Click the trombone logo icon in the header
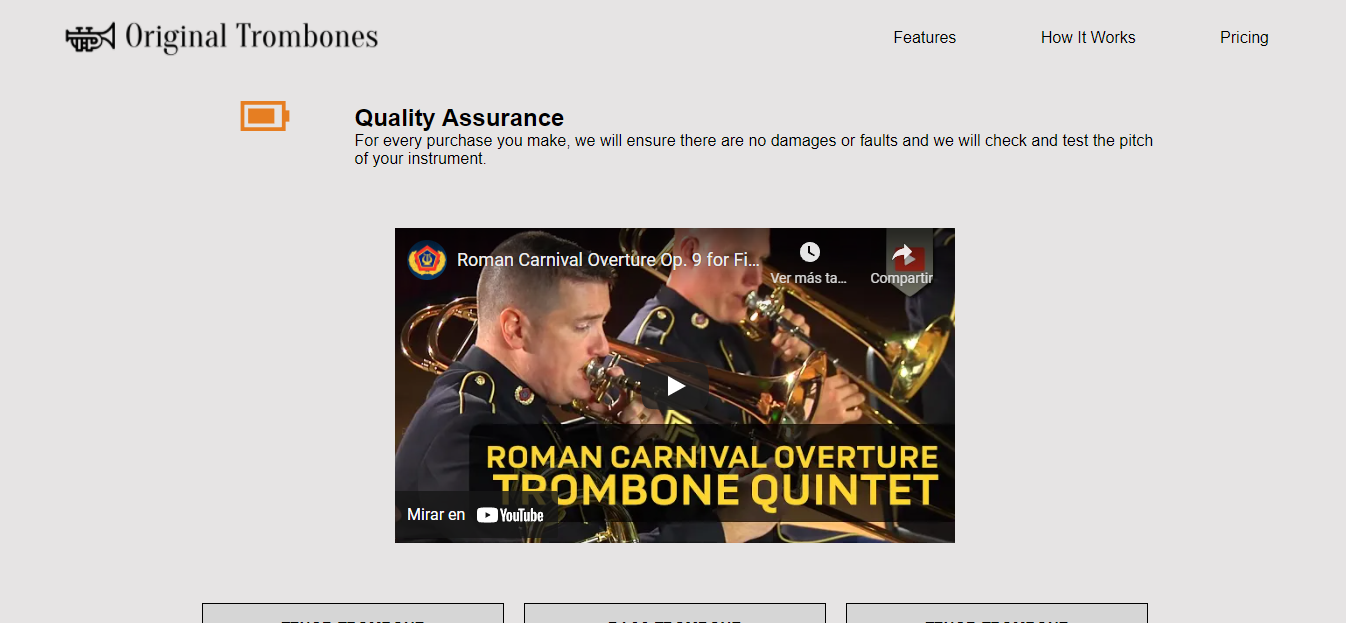The height and width of the screenshot is (623, 1346). tap(90, 37)
